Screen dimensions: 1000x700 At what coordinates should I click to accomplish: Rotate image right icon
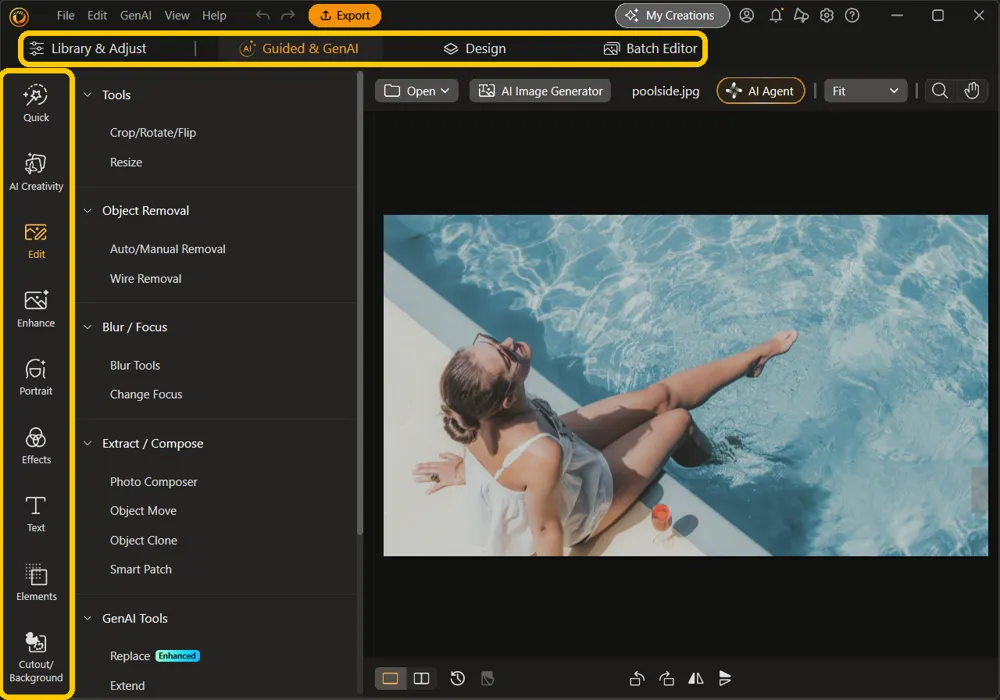(x=666, y=678)
